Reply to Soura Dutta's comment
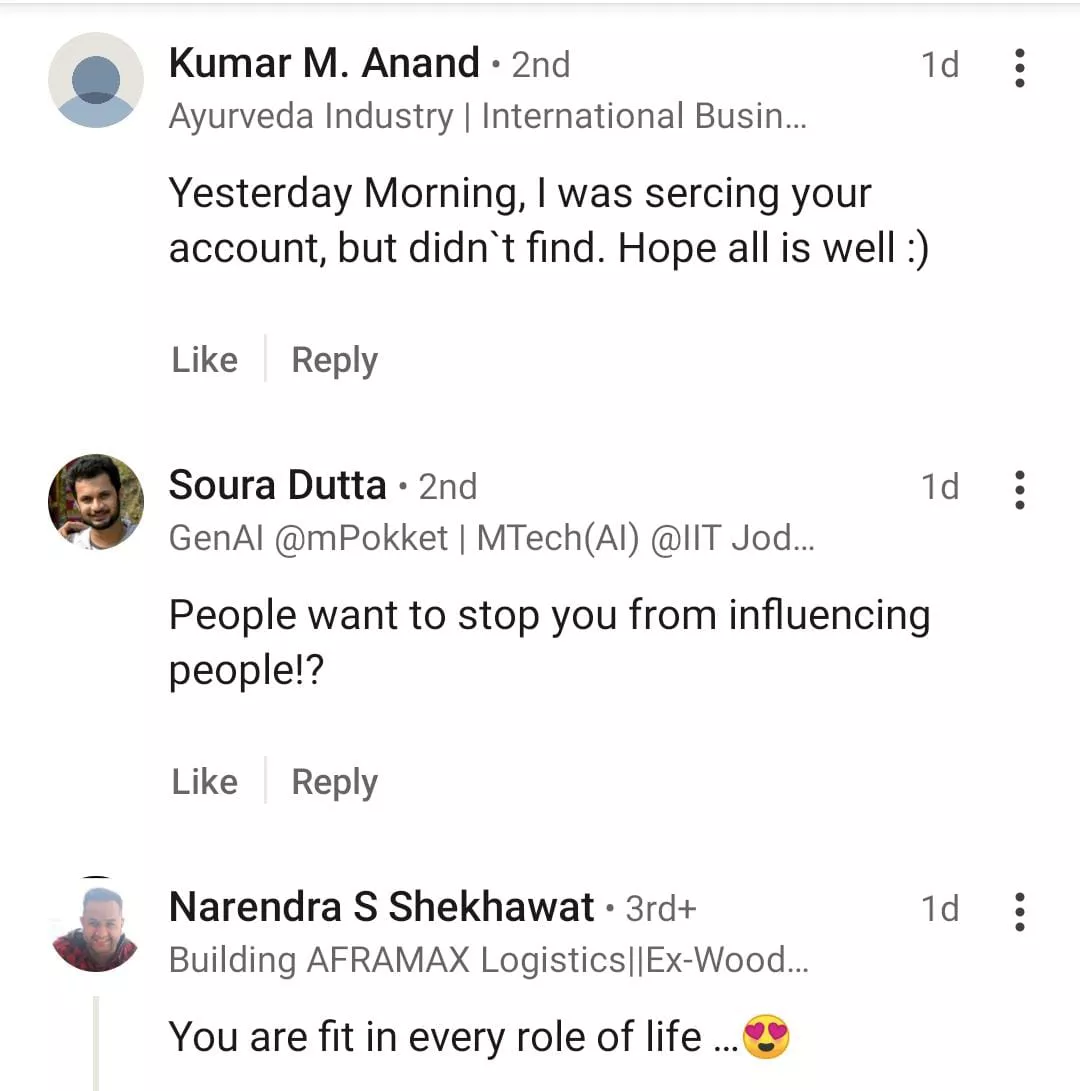This screenshot has width=1080, height=1091. pos(334,782)
